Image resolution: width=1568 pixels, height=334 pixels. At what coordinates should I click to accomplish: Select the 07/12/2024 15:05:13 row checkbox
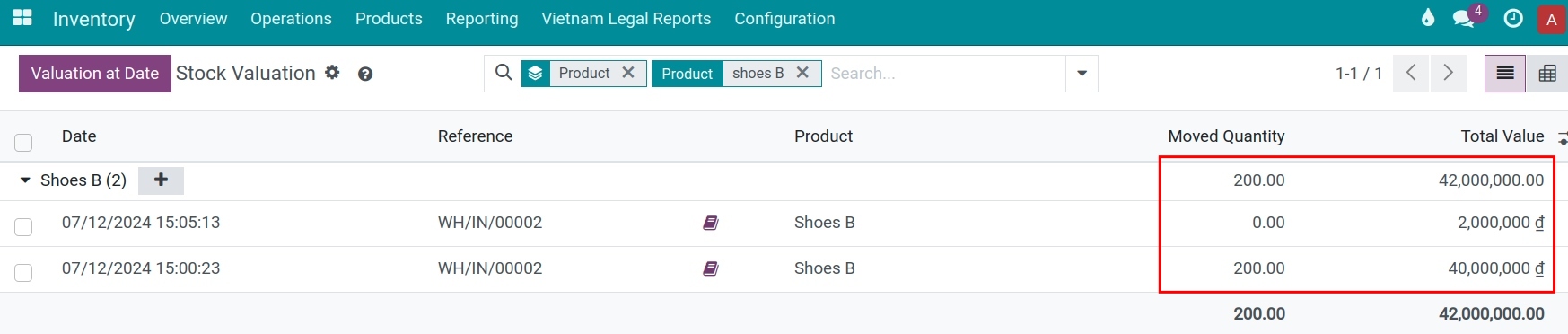23,227
